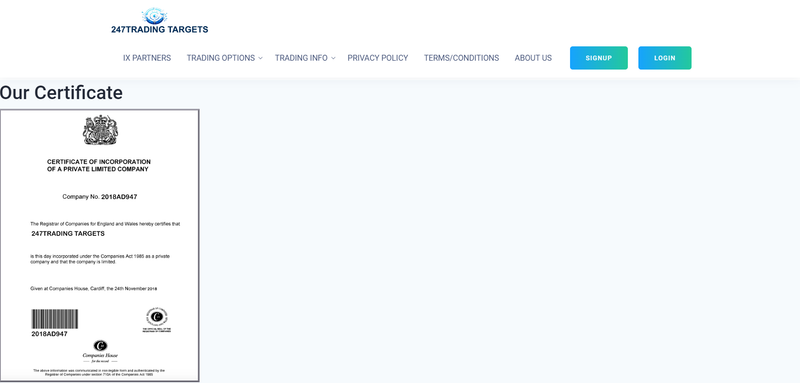
Task: Expand the Trading Options dropdown chevron
Action: coord(260,58)
